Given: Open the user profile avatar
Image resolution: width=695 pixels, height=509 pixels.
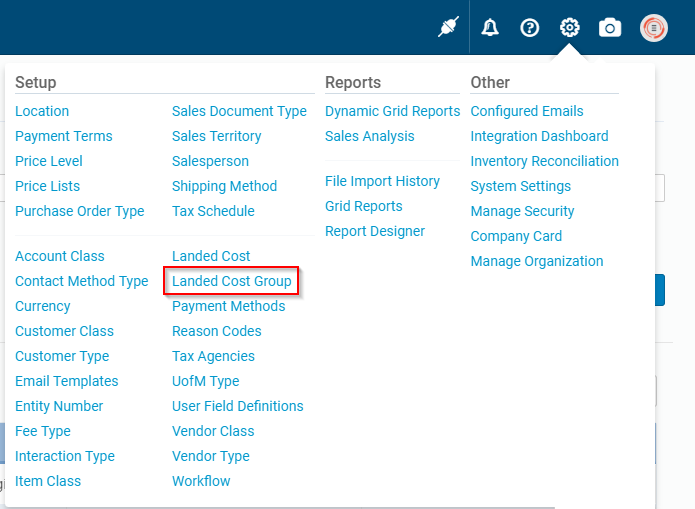Looking at the screenshot, I should coord(654,28).
